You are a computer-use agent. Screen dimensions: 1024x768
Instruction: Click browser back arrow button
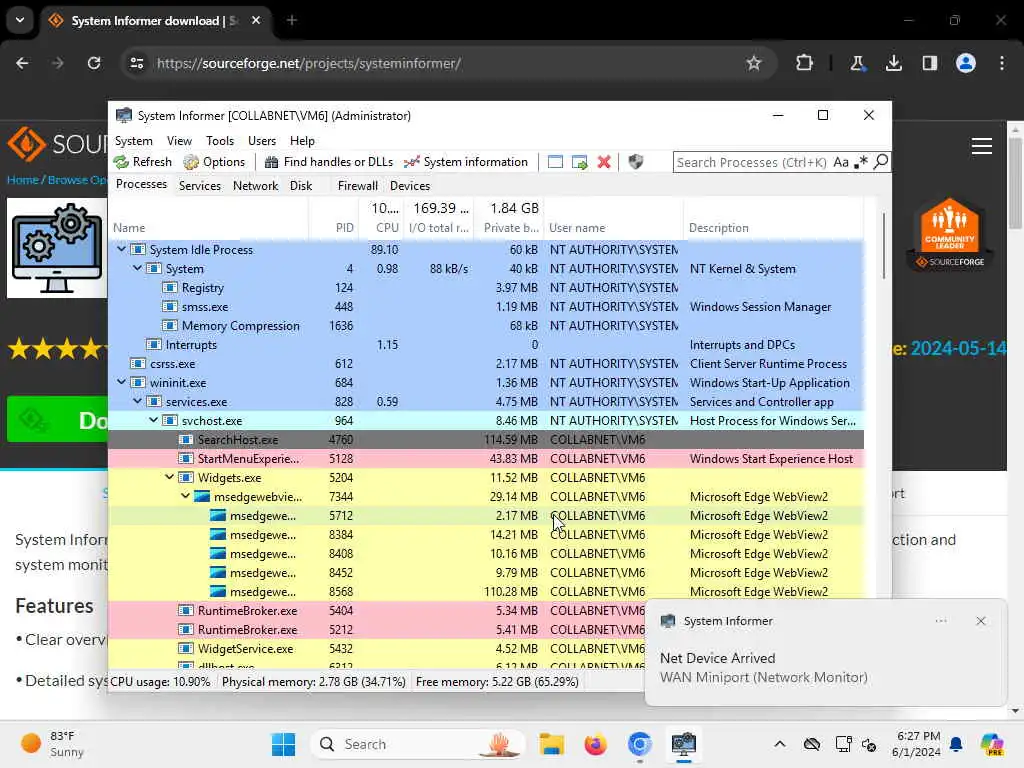click(x=22, y=63)
